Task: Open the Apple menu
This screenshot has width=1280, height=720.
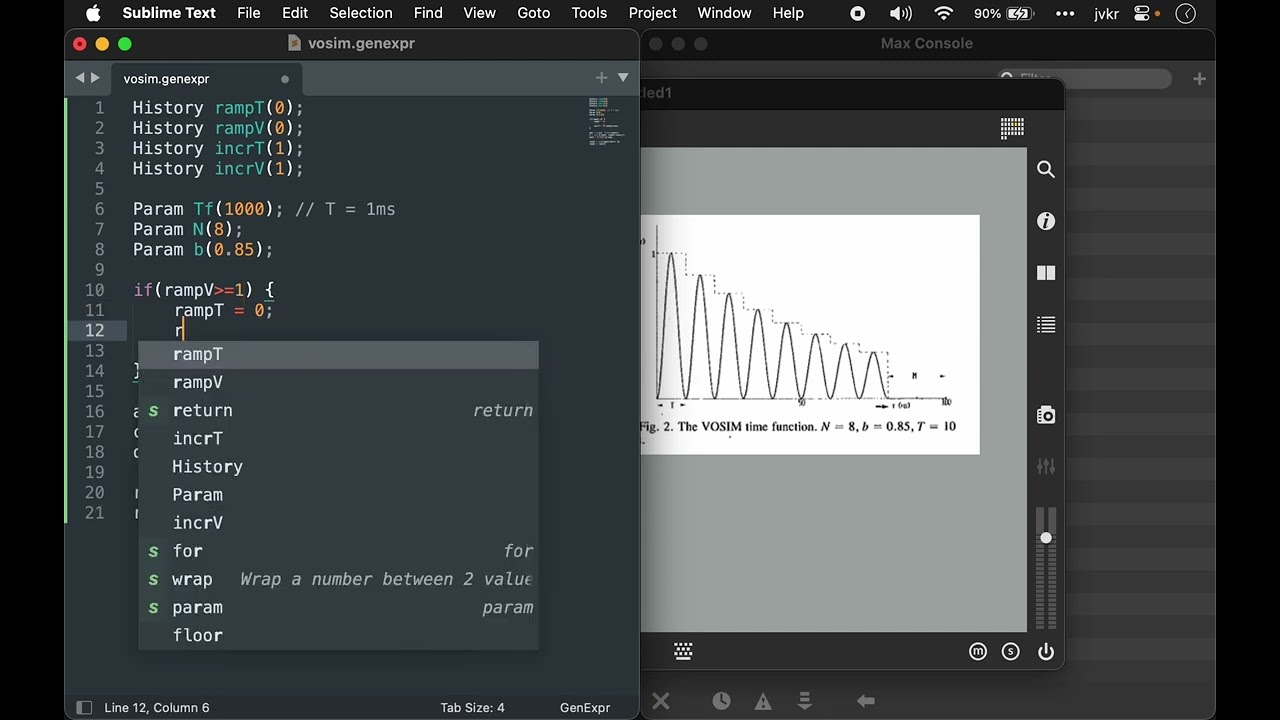Action: [93, 13]
